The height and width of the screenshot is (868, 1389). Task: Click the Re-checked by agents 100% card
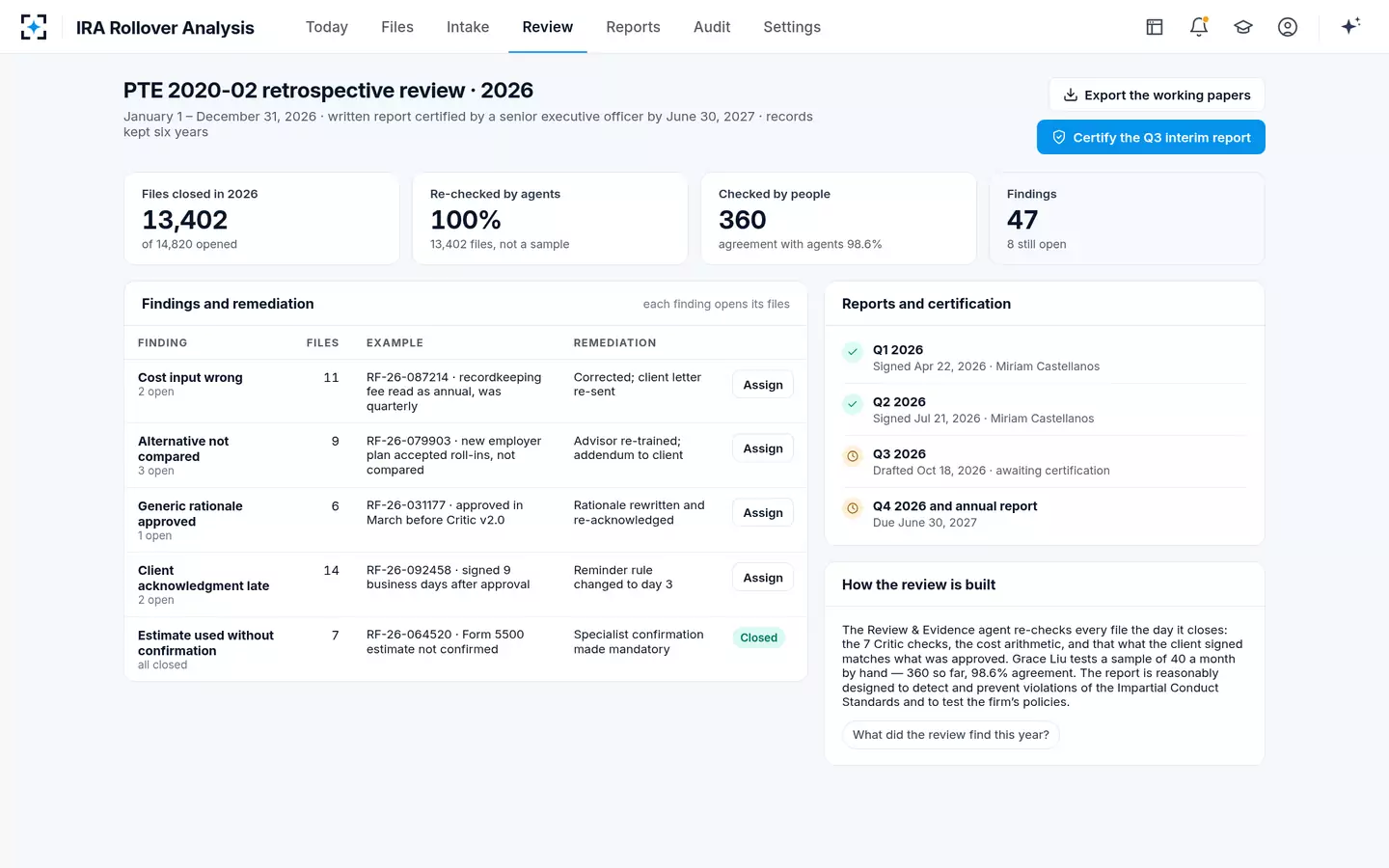click(550, 218)
